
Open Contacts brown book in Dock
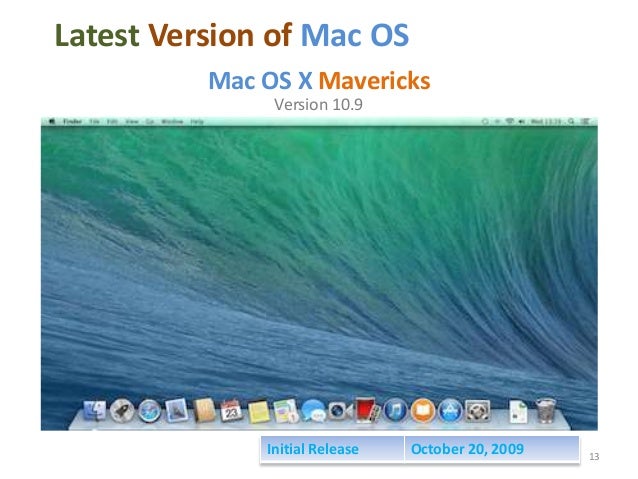coord(204,410)
